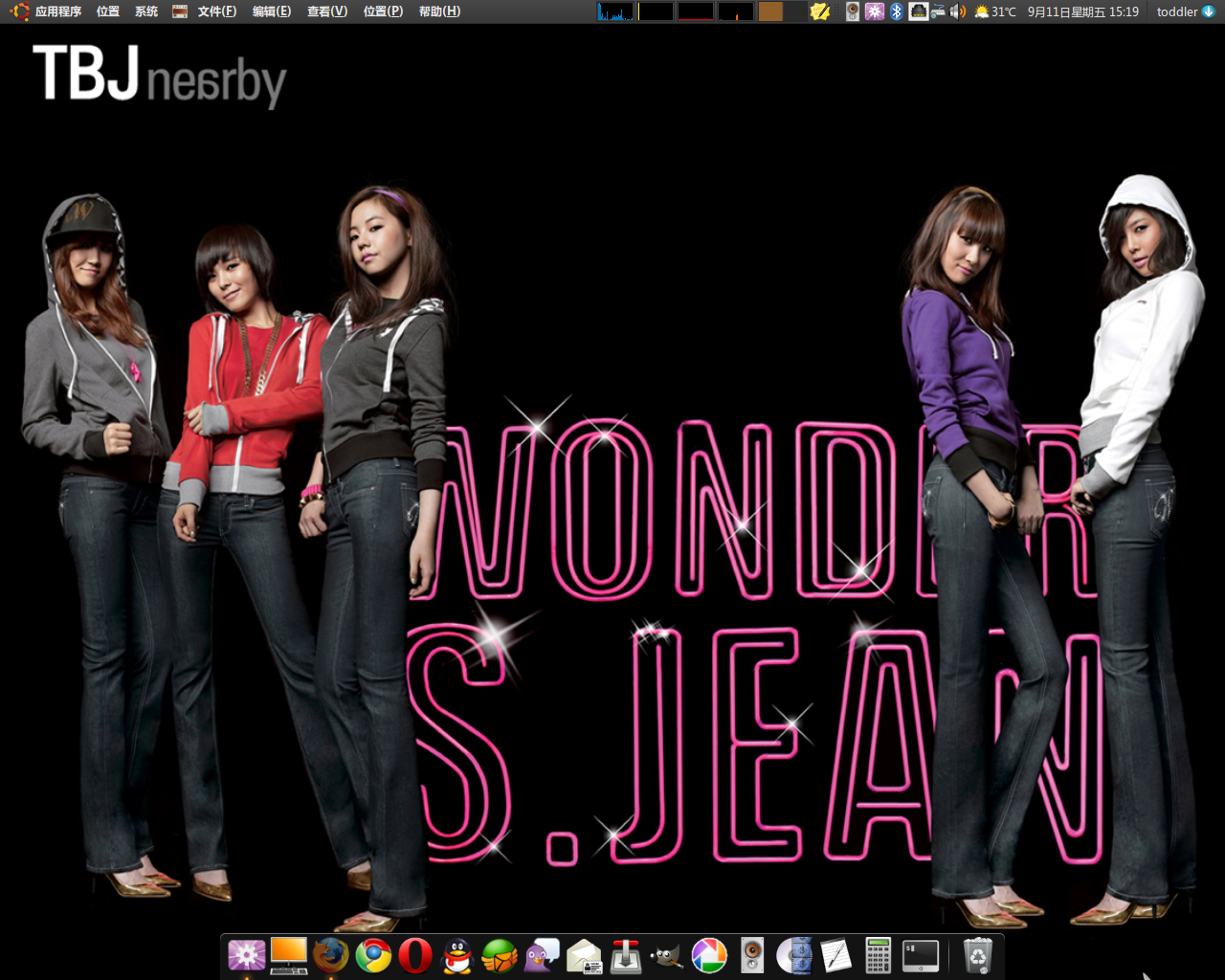Open the settings gear icon in dock

tap(246, 955)
